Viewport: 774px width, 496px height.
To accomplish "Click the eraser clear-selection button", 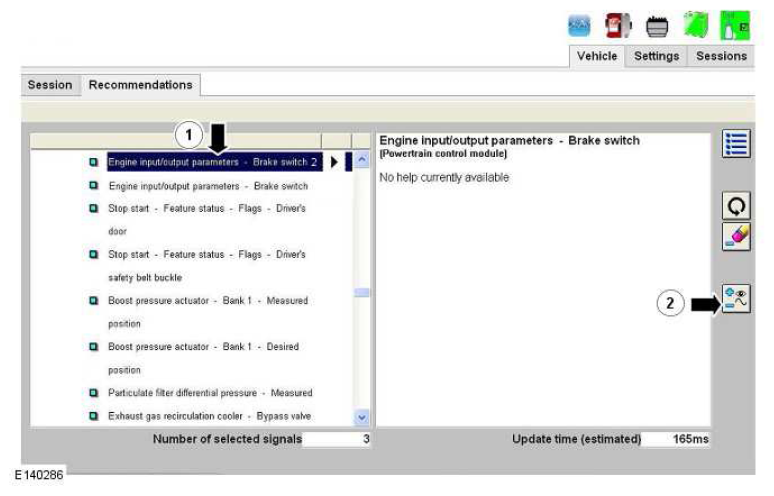I will 736,237.
